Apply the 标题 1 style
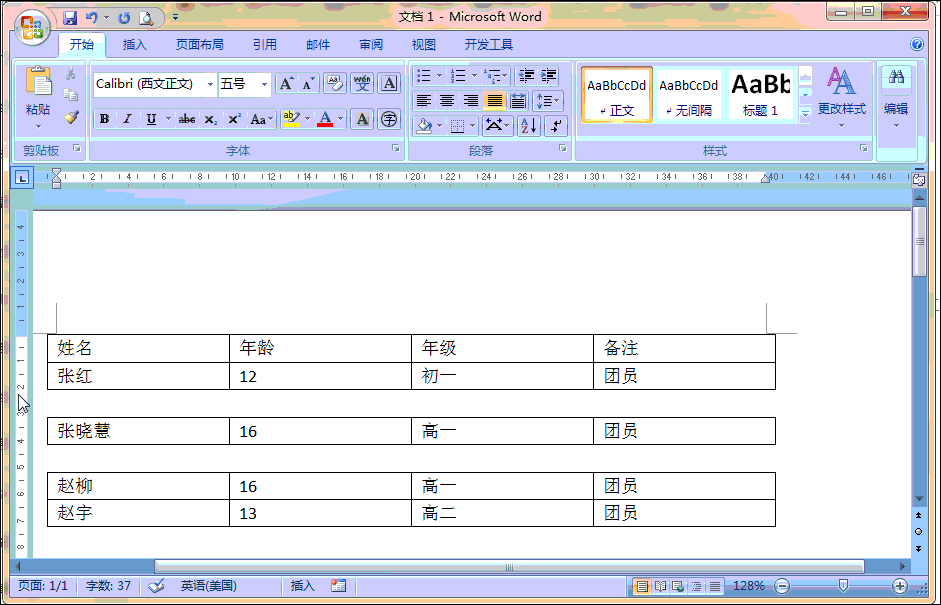This screenshot has height=605, width=941. tap(761, 94)
